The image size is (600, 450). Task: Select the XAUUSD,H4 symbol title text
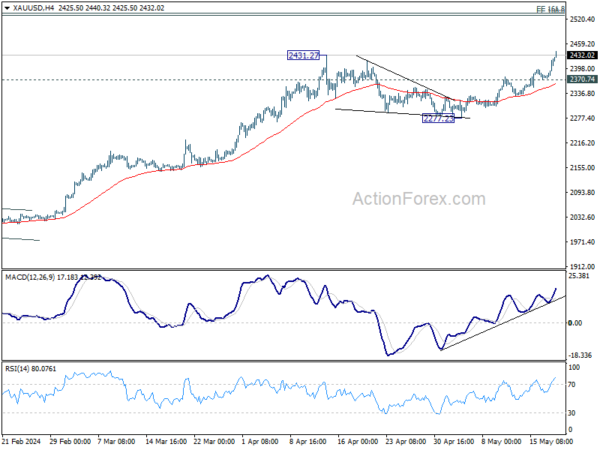click(x=34, y=8)
